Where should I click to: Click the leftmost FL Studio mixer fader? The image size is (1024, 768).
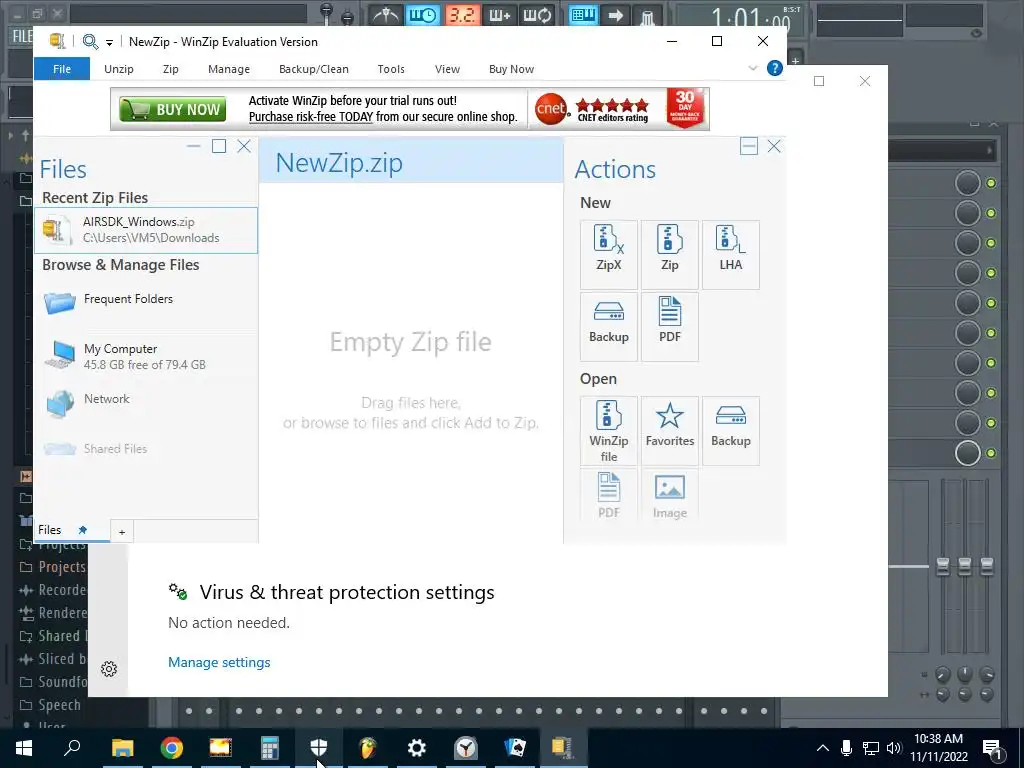943,566
